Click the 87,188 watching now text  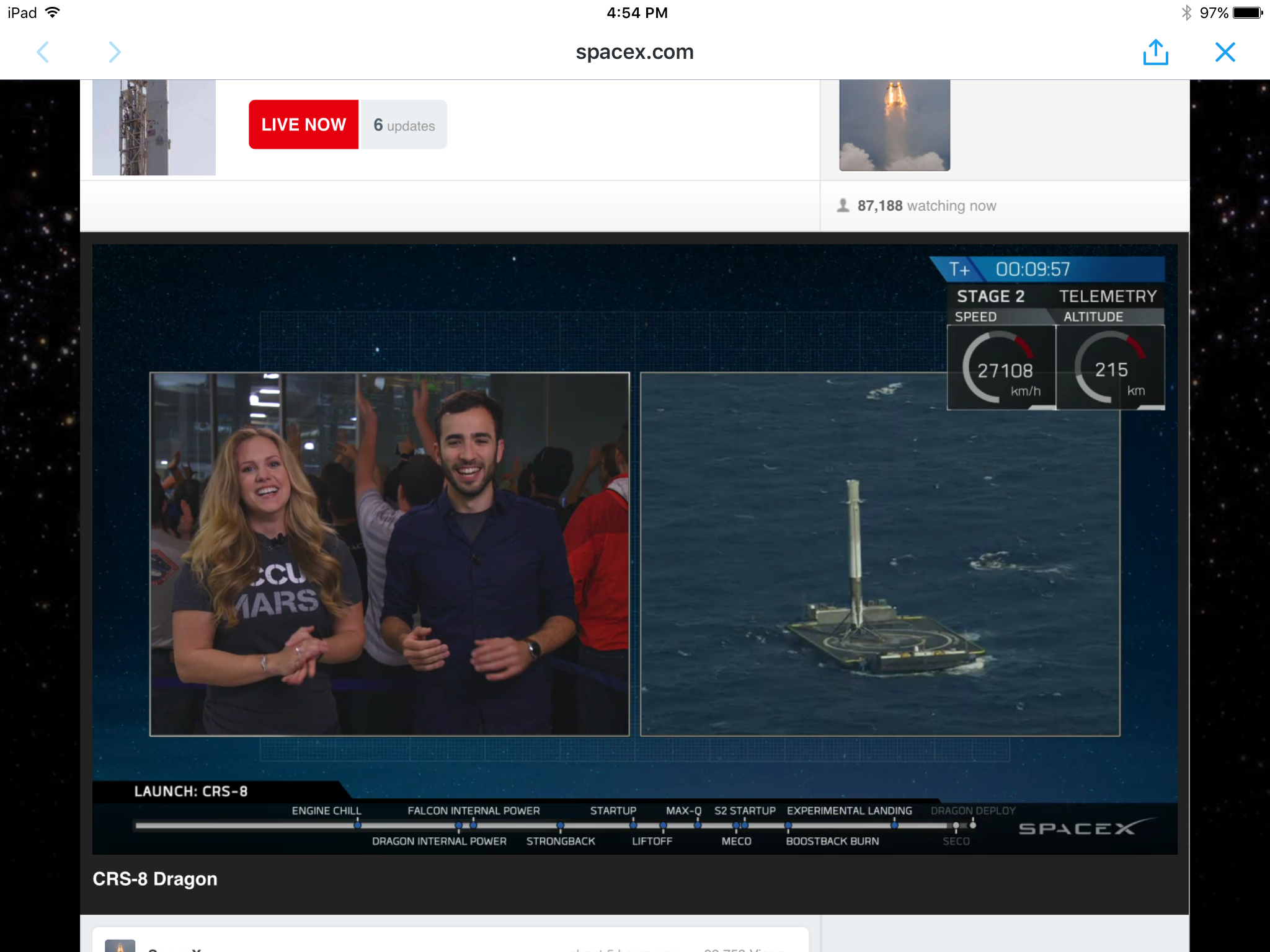click(x=926, y=206)
